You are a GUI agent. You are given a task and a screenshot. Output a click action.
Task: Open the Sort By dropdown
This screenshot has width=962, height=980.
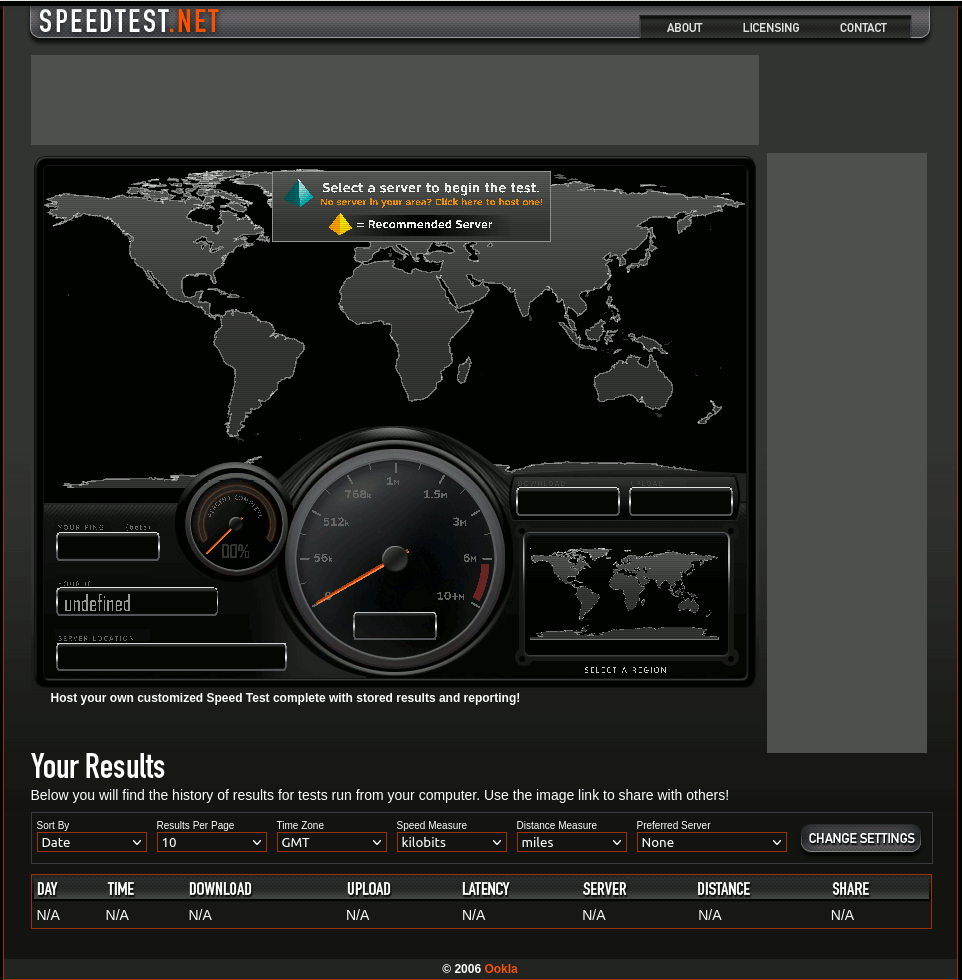pos(92,842)
